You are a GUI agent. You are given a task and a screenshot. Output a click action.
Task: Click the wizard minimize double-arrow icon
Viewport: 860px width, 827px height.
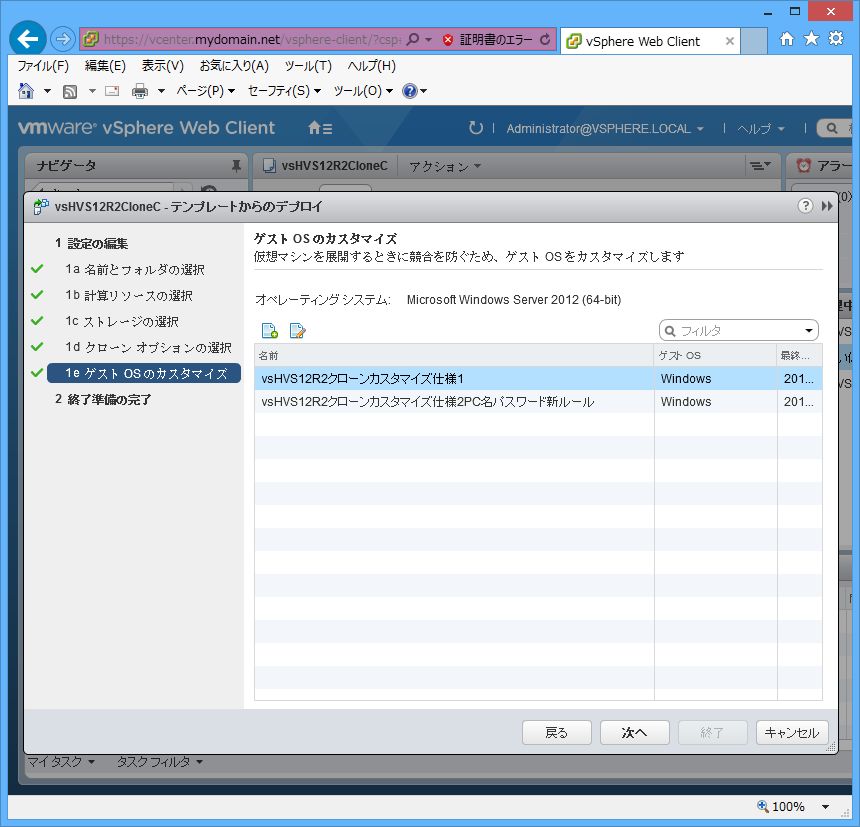pyautogui.click(x=827, y=206)
